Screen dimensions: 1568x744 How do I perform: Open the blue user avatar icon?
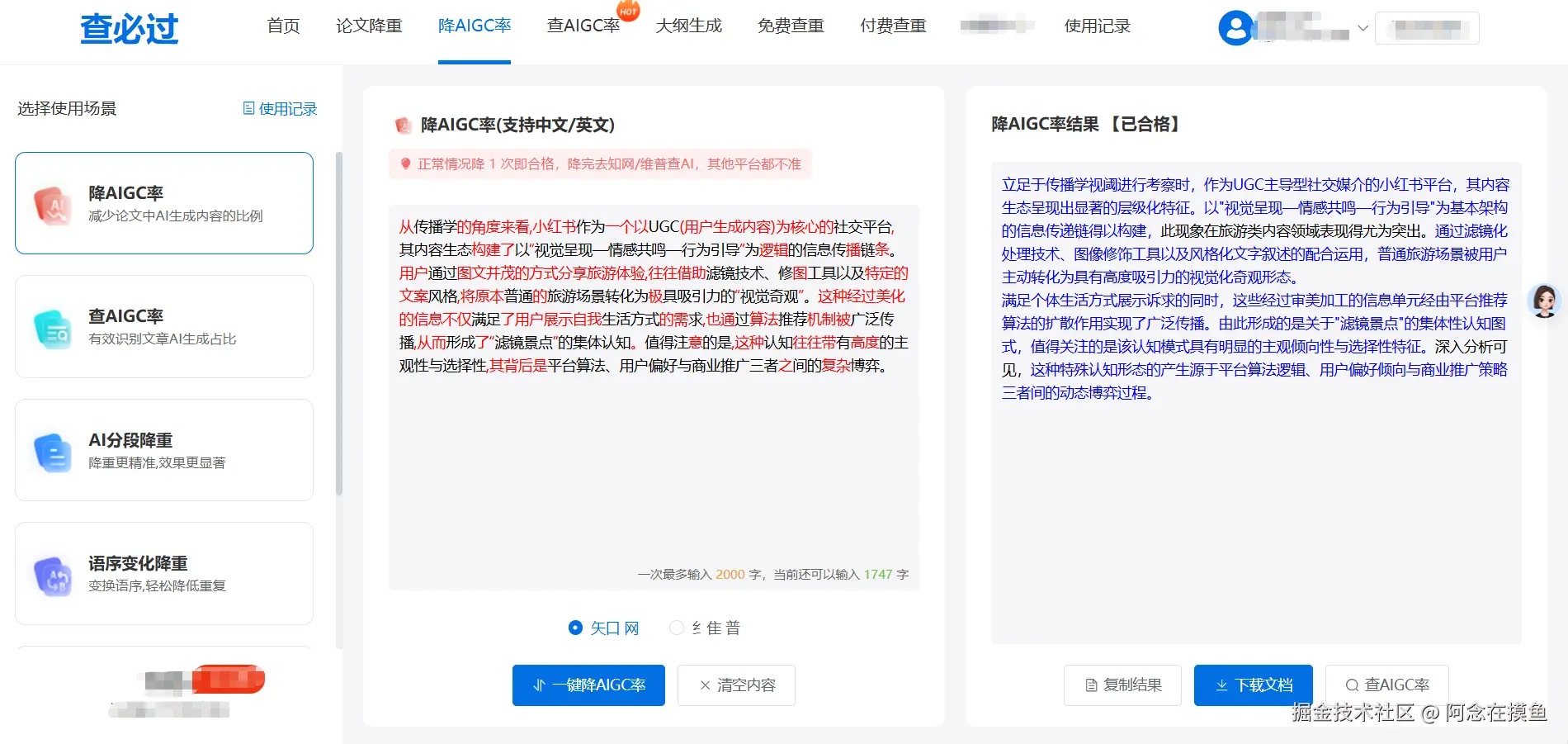(1235, 28)
